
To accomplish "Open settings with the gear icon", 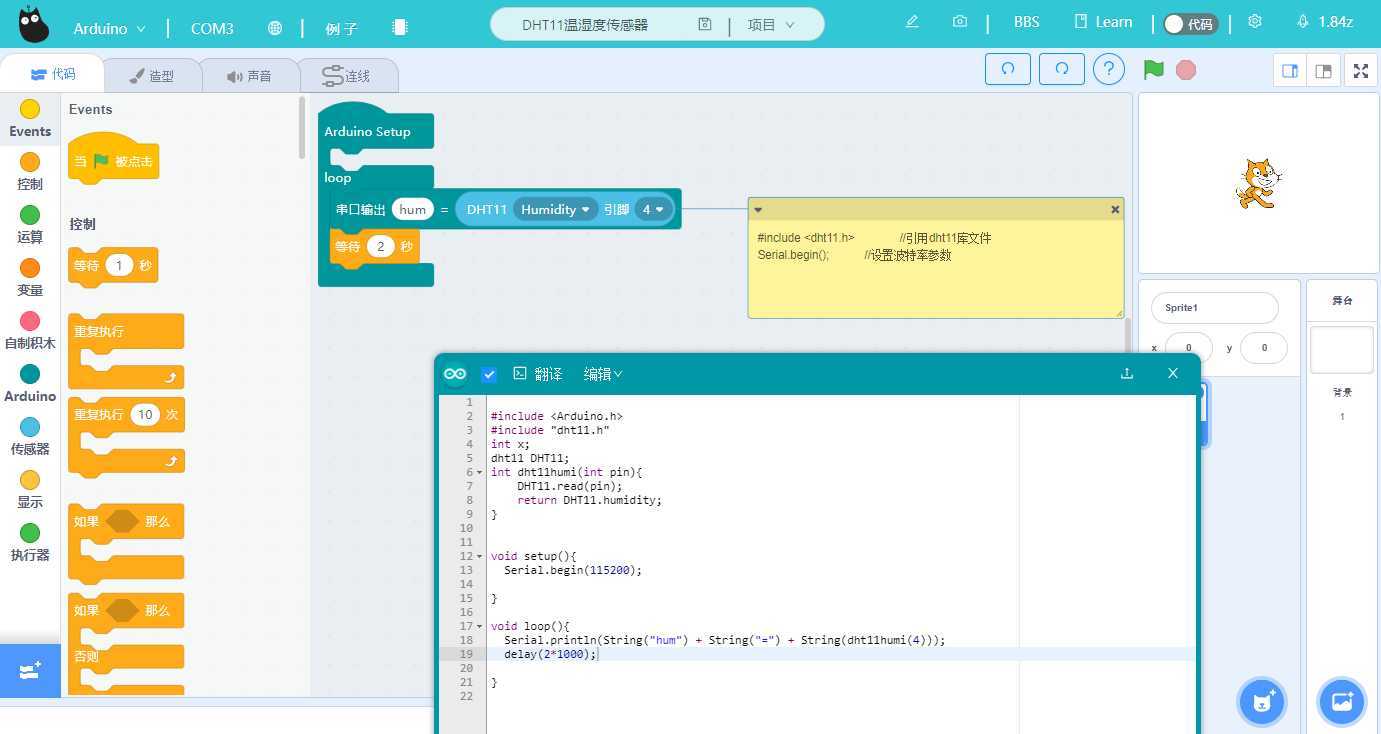I will coord(1255,21).
